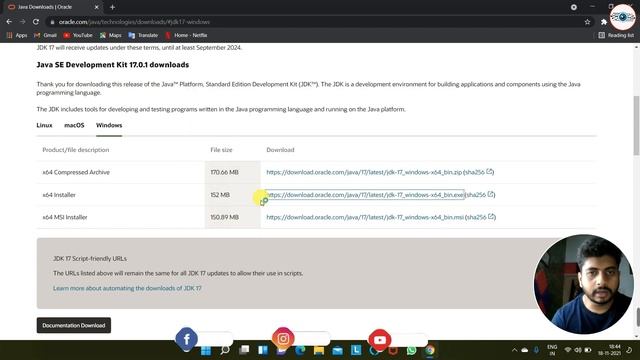Open the ENG IN language switcher
This screenshot has width=640, height=360.
(x=552, y=350)
